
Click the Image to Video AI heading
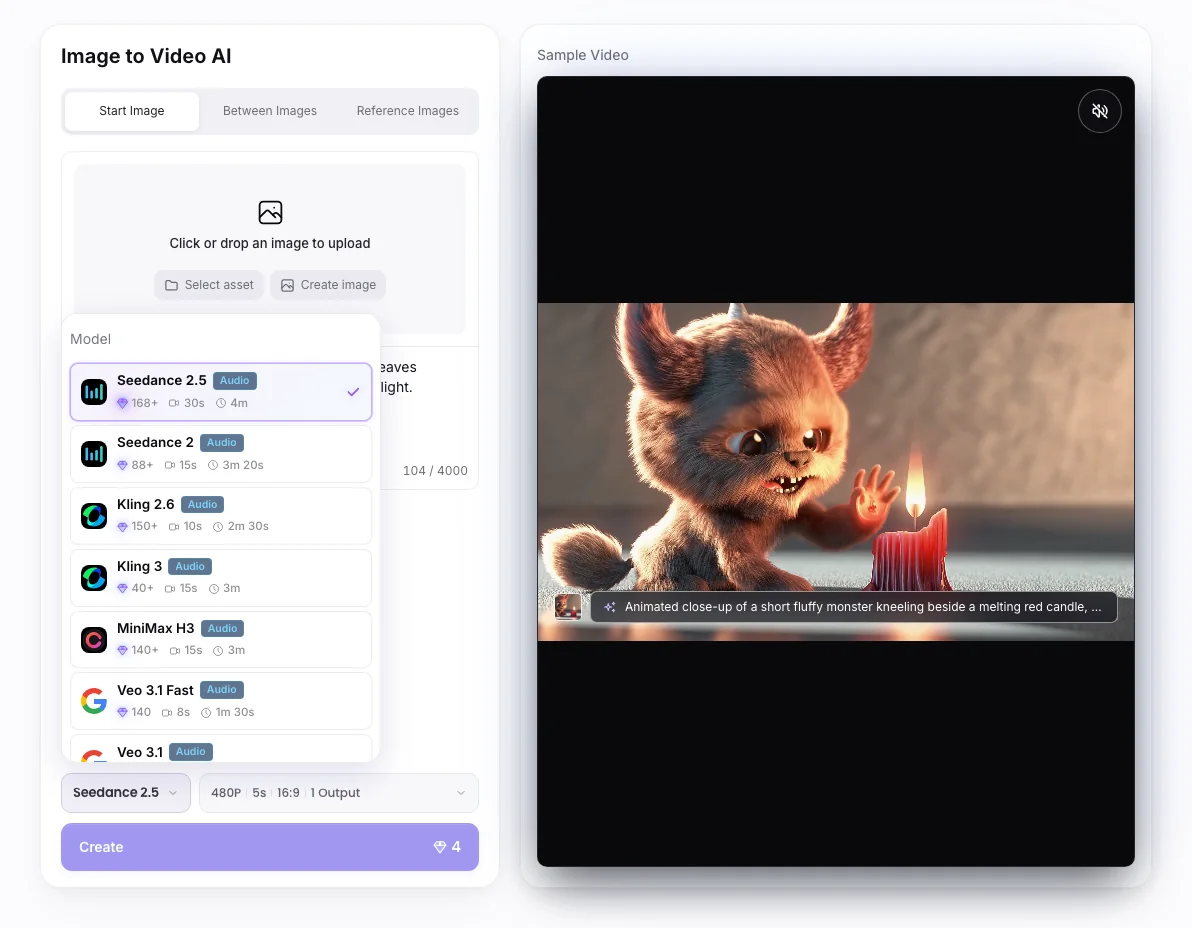[146, 56]
